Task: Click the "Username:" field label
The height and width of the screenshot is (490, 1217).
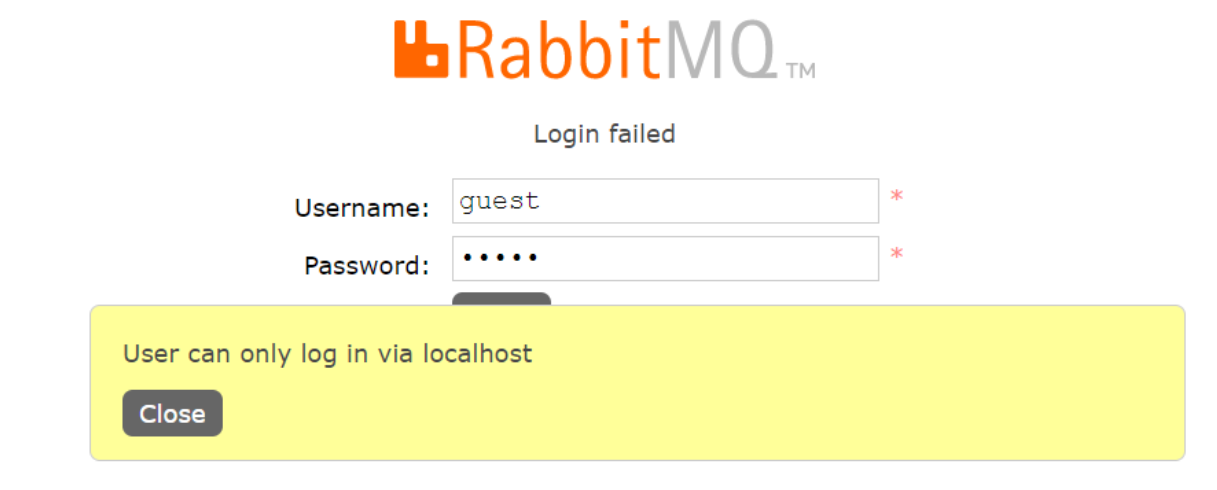Action: 362,208
